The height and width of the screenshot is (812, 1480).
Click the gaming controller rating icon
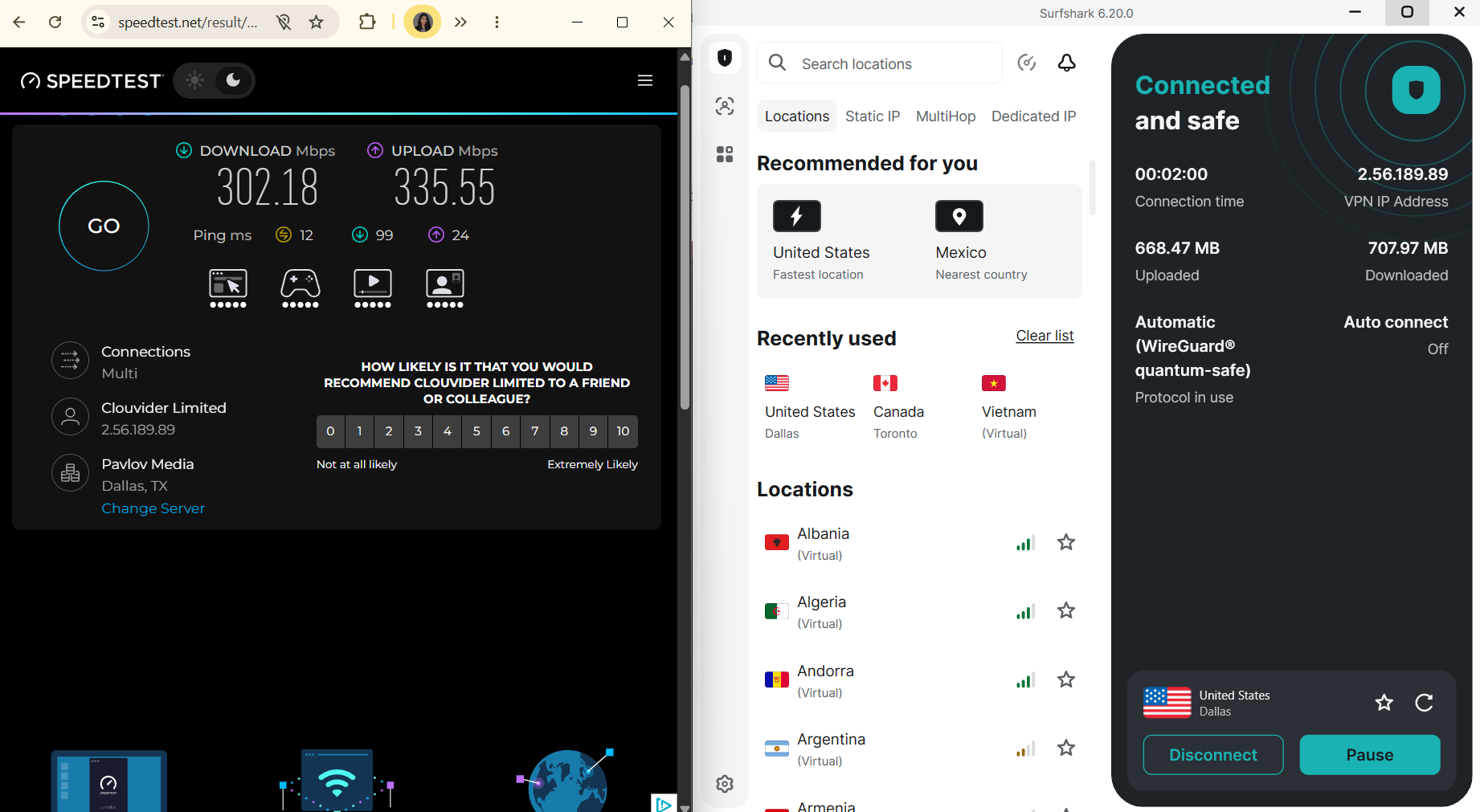point(300,288)
